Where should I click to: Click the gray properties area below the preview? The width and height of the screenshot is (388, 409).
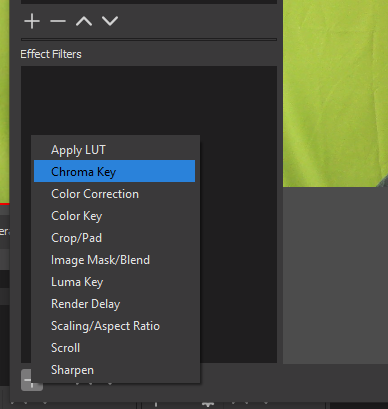(335, 275)
